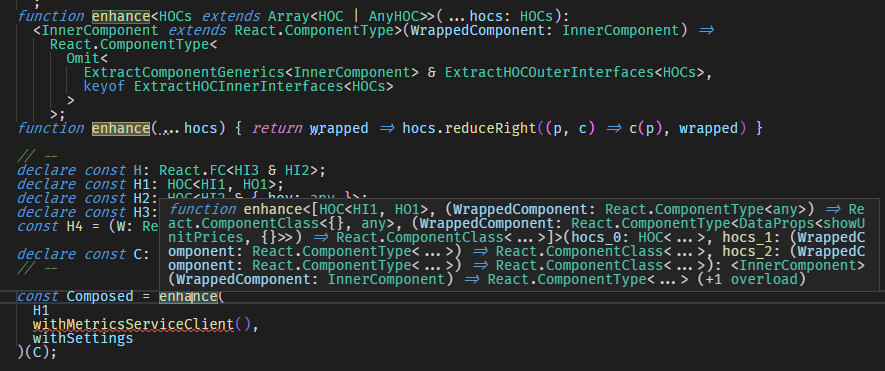Click the H4 constant name
Viewport: 885px width, 371px height.
[x=75, y=226]
